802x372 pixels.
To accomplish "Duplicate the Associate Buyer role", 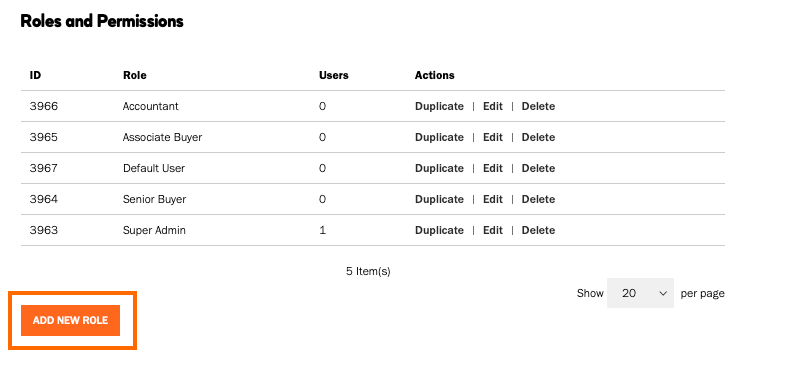I will click(439, 137).
